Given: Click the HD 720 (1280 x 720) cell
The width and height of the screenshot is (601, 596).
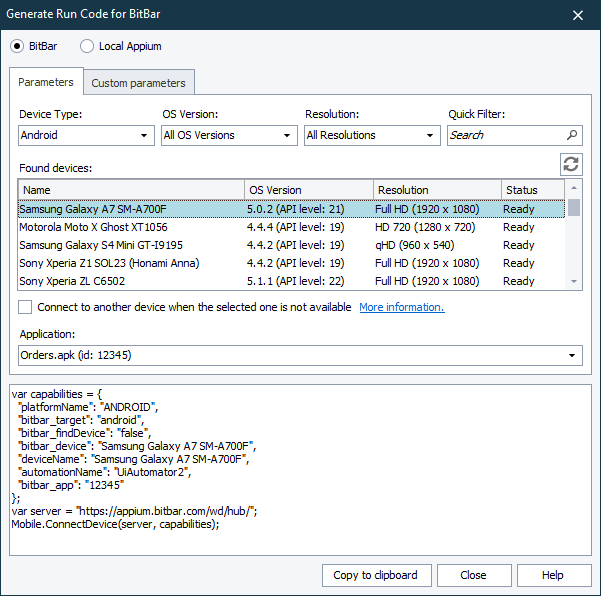Looking at the screenshot, I should 425,227.
